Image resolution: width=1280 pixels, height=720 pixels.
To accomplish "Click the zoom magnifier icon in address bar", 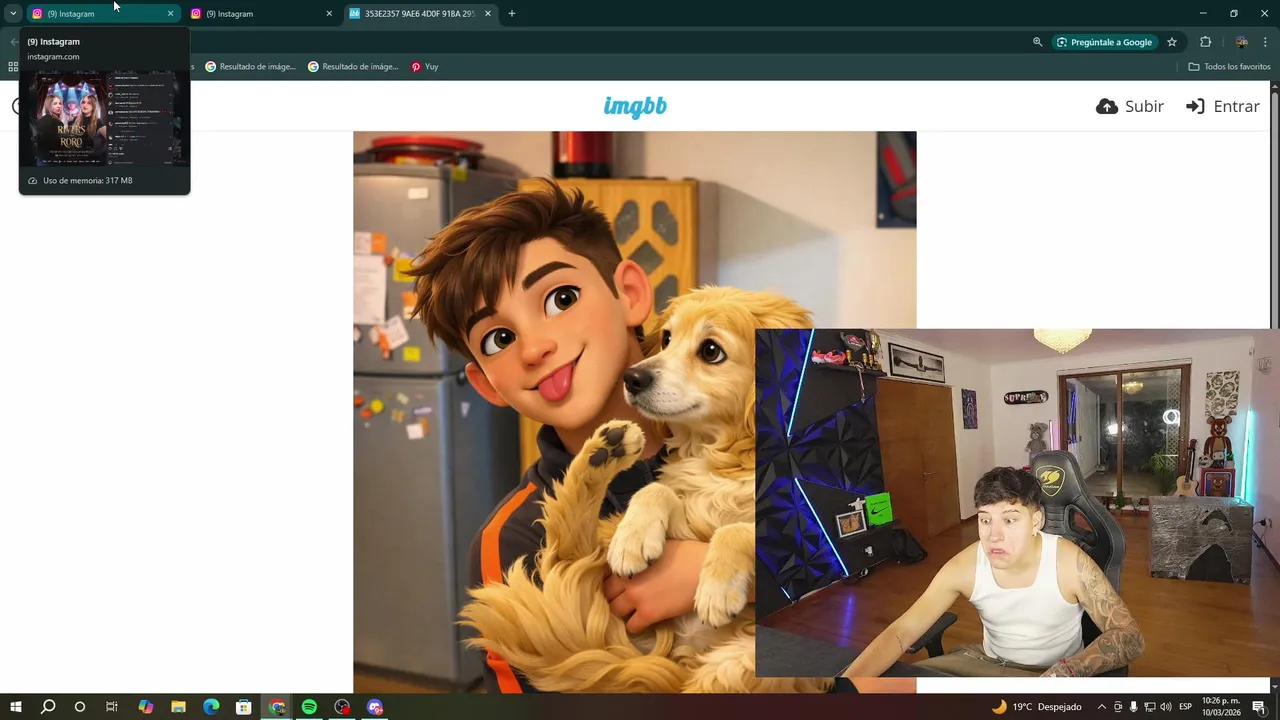I will point(1037,42).
